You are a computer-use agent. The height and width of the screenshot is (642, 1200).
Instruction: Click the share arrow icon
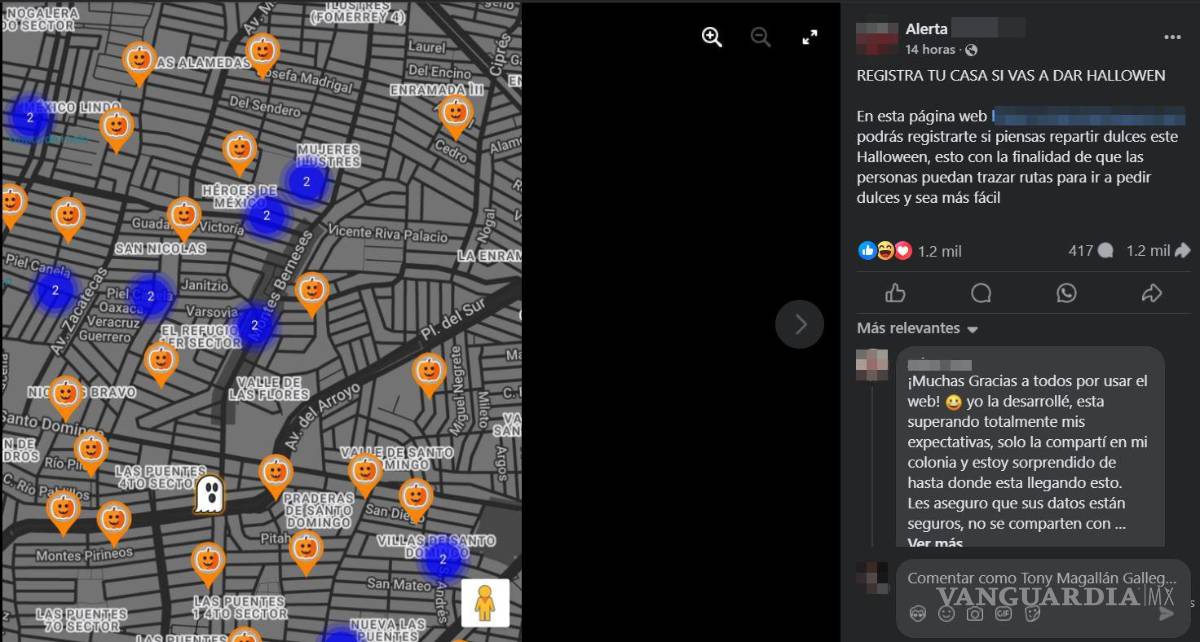pyautogui.click(x=1151, y=293)
